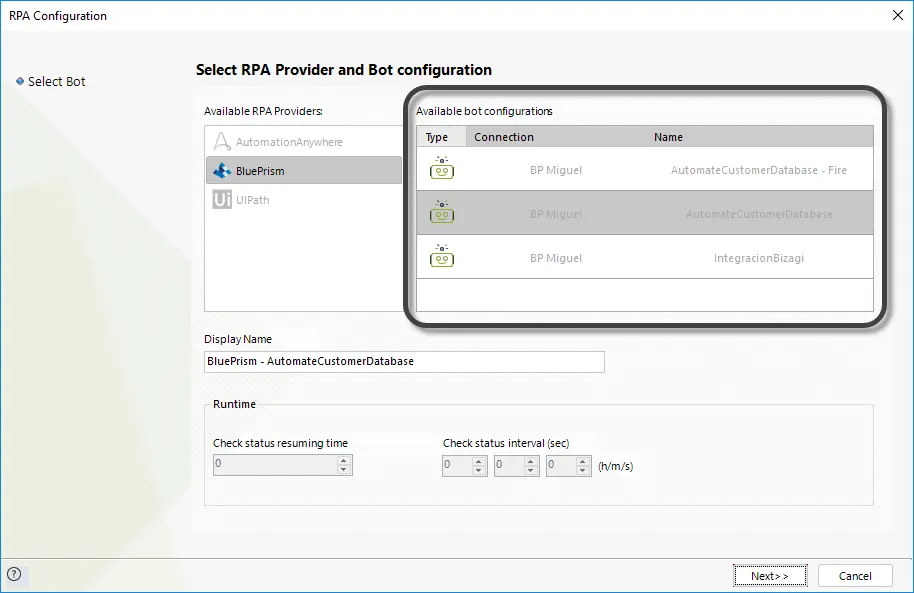Click the Next>> button
914x593 pixels.
pyautogui.click(x=770, y=576)
